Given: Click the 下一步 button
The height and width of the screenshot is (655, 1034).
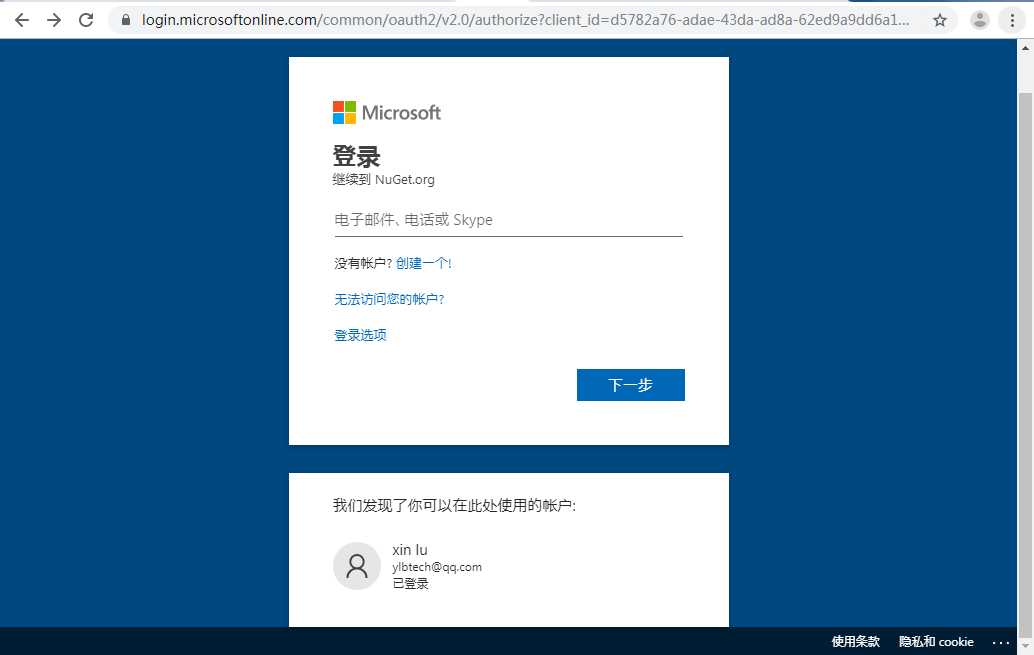Looking at the screenshot, I should 630,385.
